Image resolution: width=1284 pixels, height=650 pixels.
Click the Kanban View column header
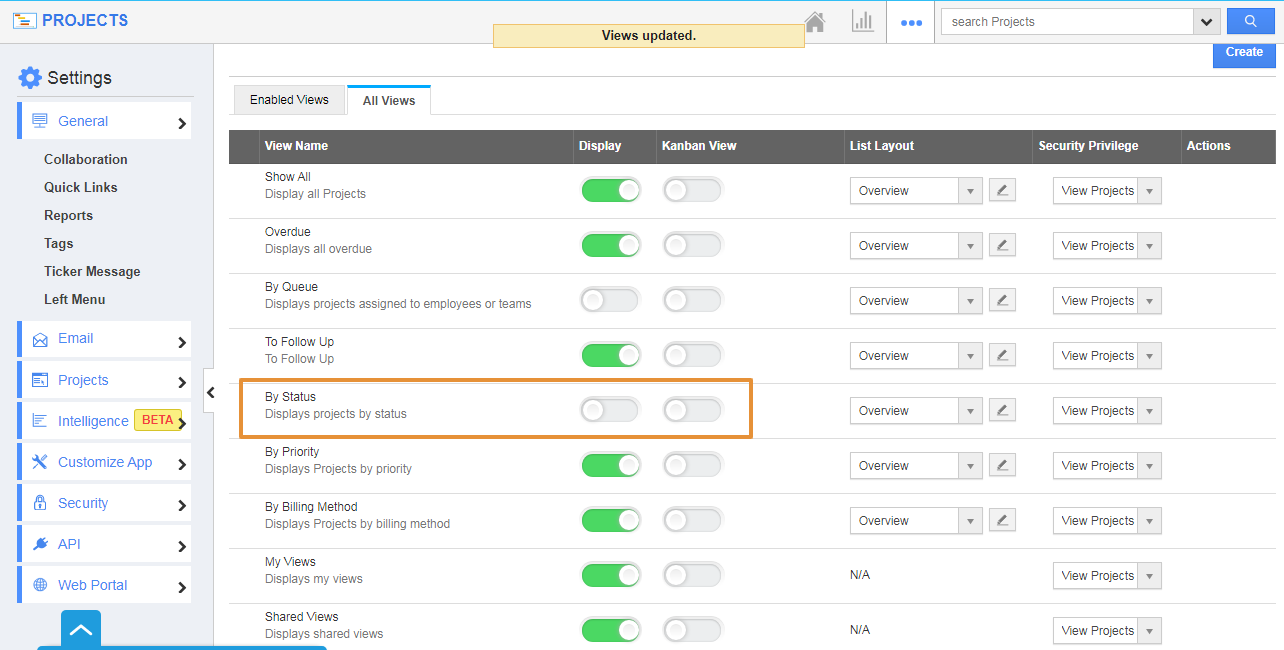tap(699, 145)
